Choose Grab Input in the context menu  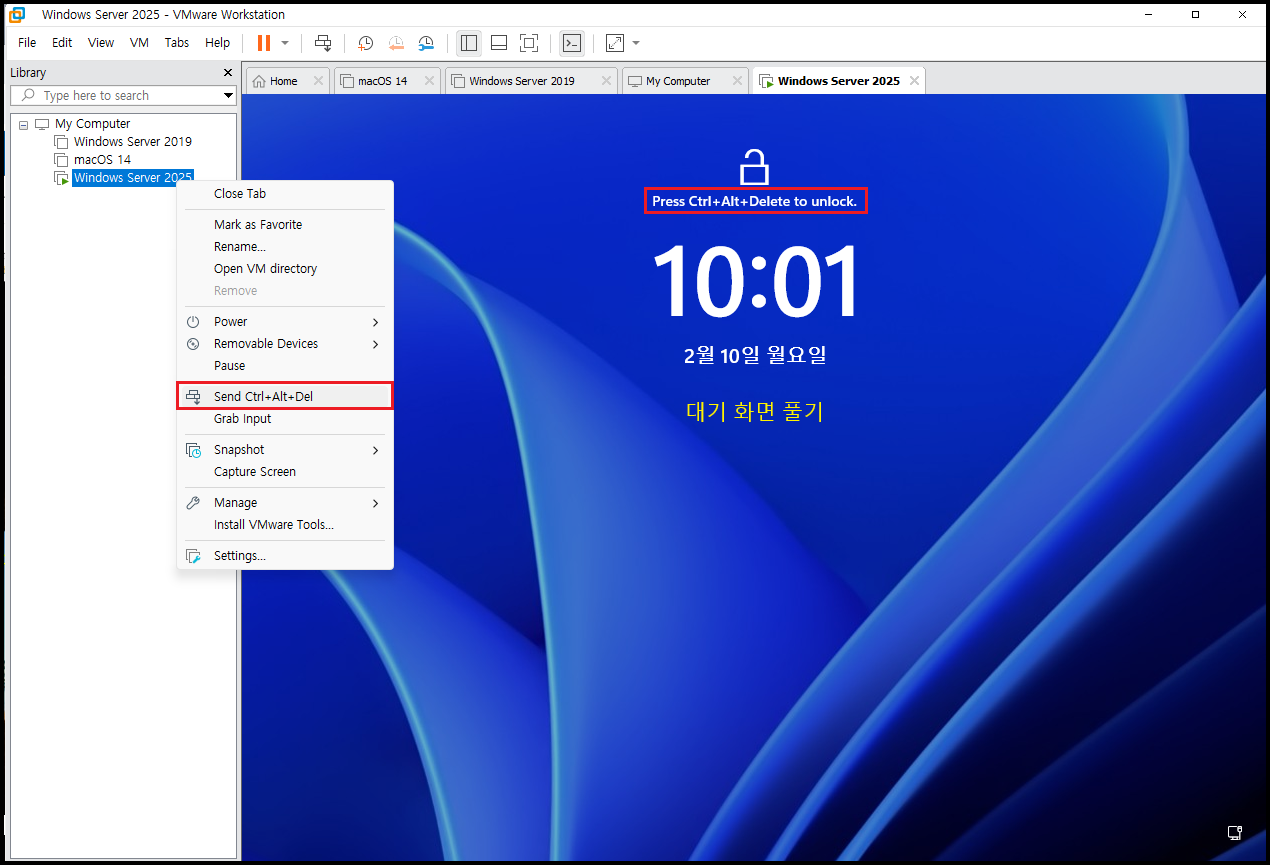coord(285,419)
